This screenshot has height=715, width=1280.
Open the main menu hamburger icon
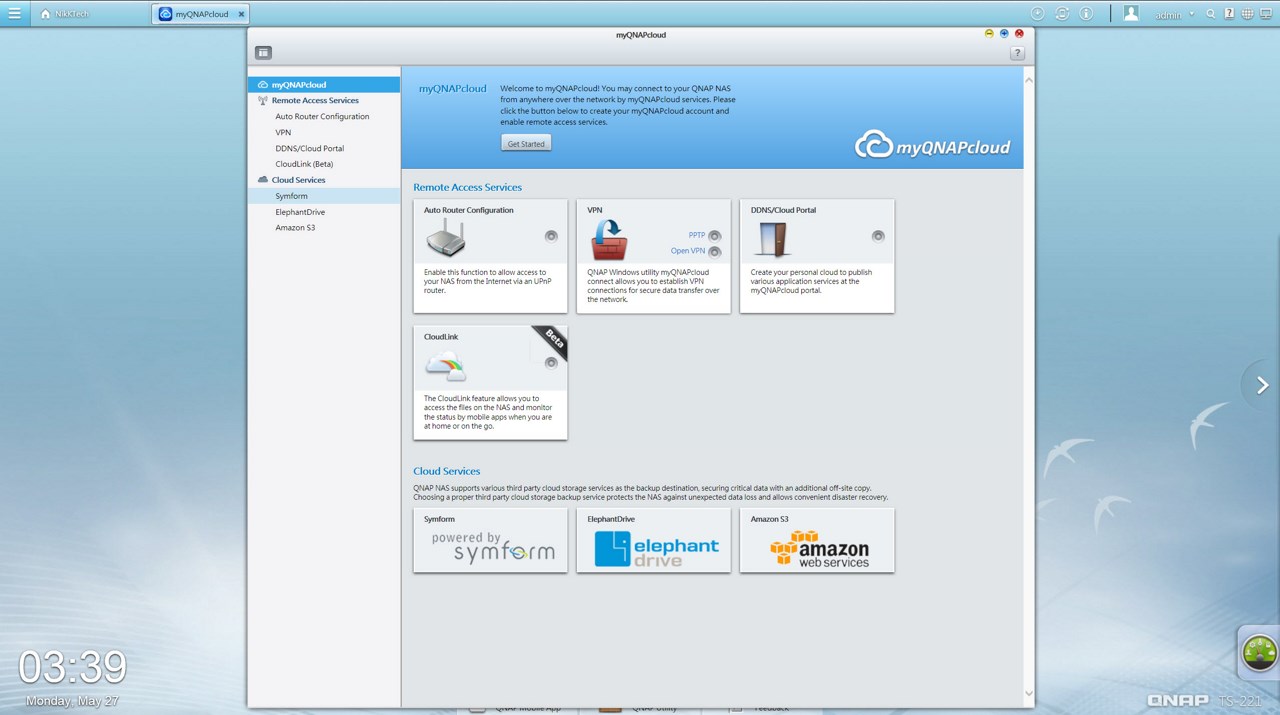pyautogui.click(x=14, y=14)
